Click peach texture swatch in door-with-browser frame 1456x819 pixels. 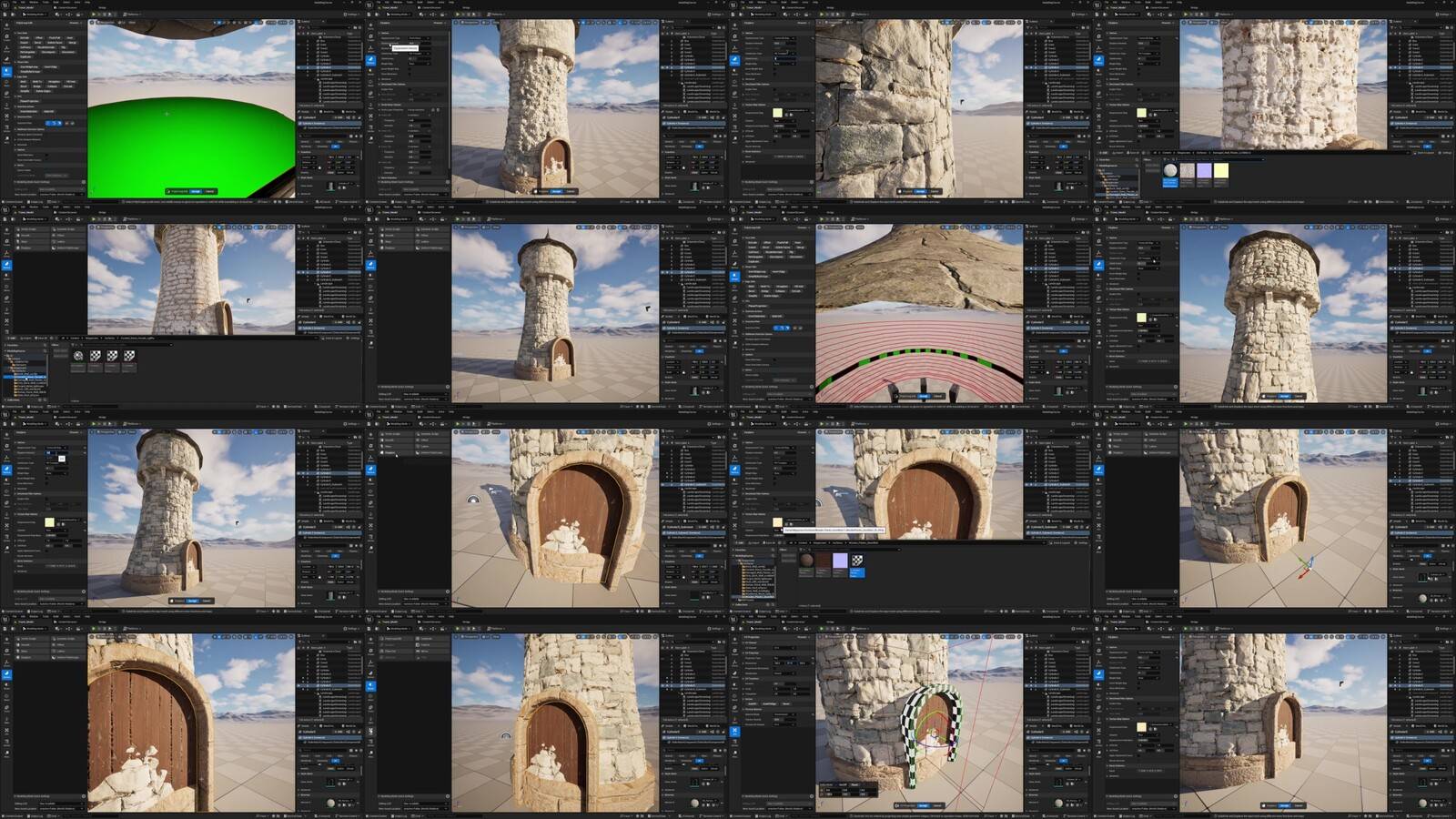tap(777, 522)
